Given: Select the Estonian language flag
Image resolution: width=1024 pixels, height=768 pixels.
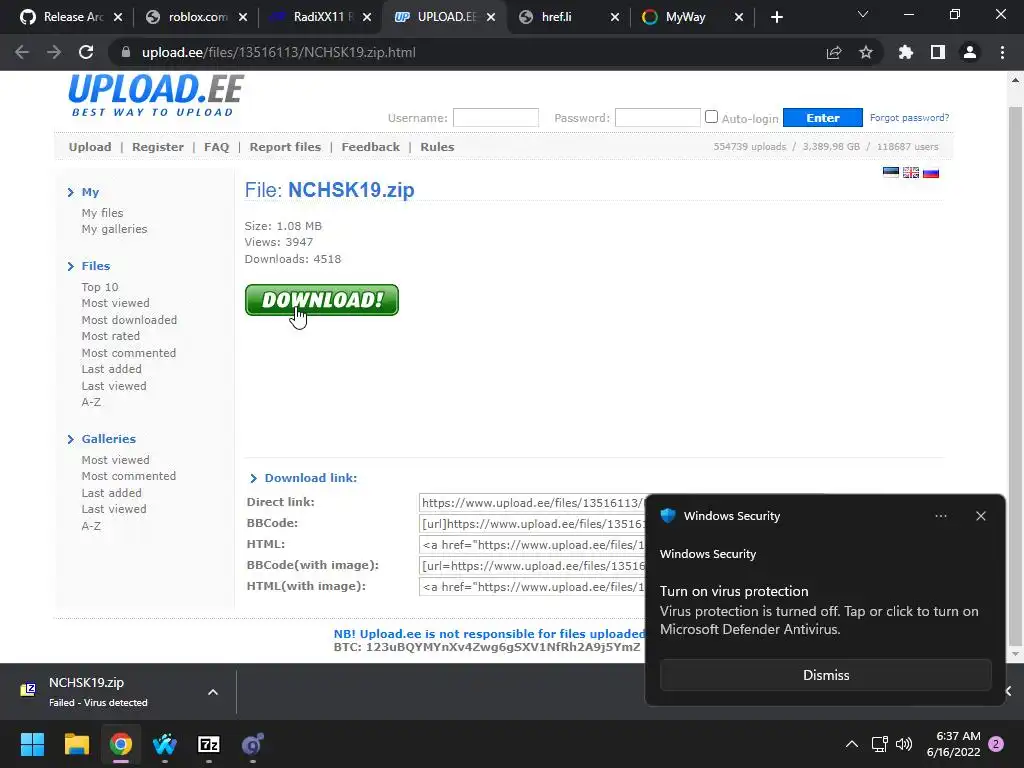Looking at the screenshot, I should (x=891, y=172).
